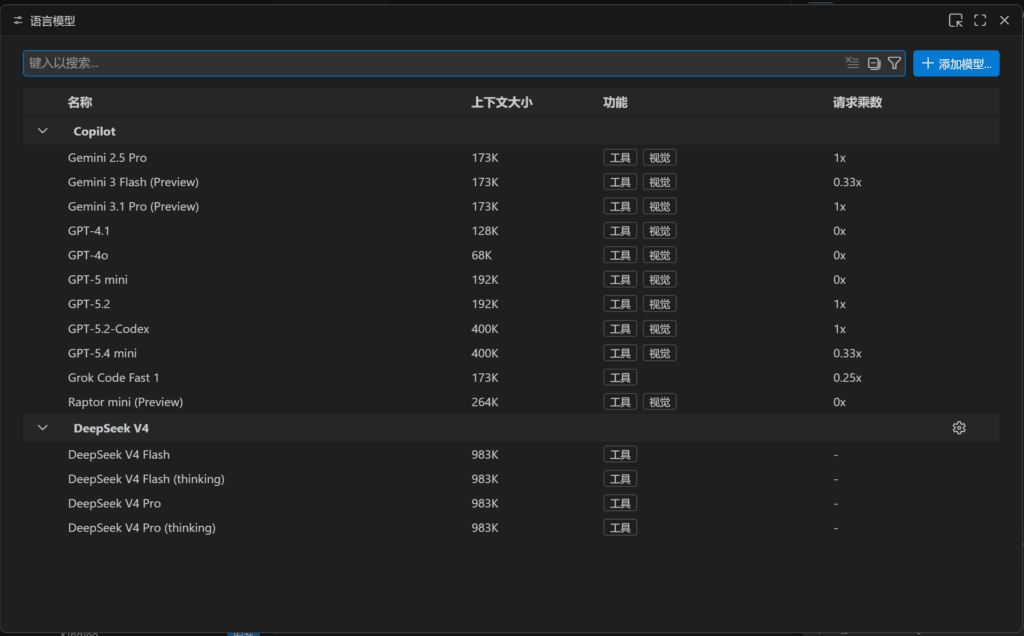
Task: Select the GPT-5.2 model name
Action: pos(89,304)
